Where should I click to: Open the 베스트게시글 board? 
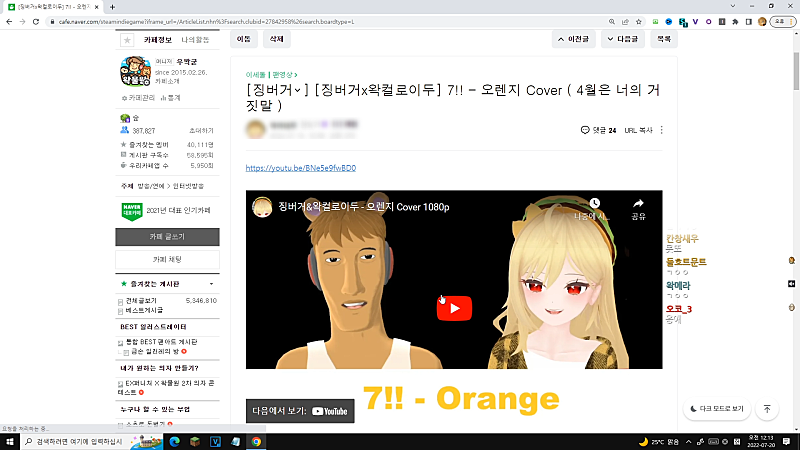click(144, 310)
